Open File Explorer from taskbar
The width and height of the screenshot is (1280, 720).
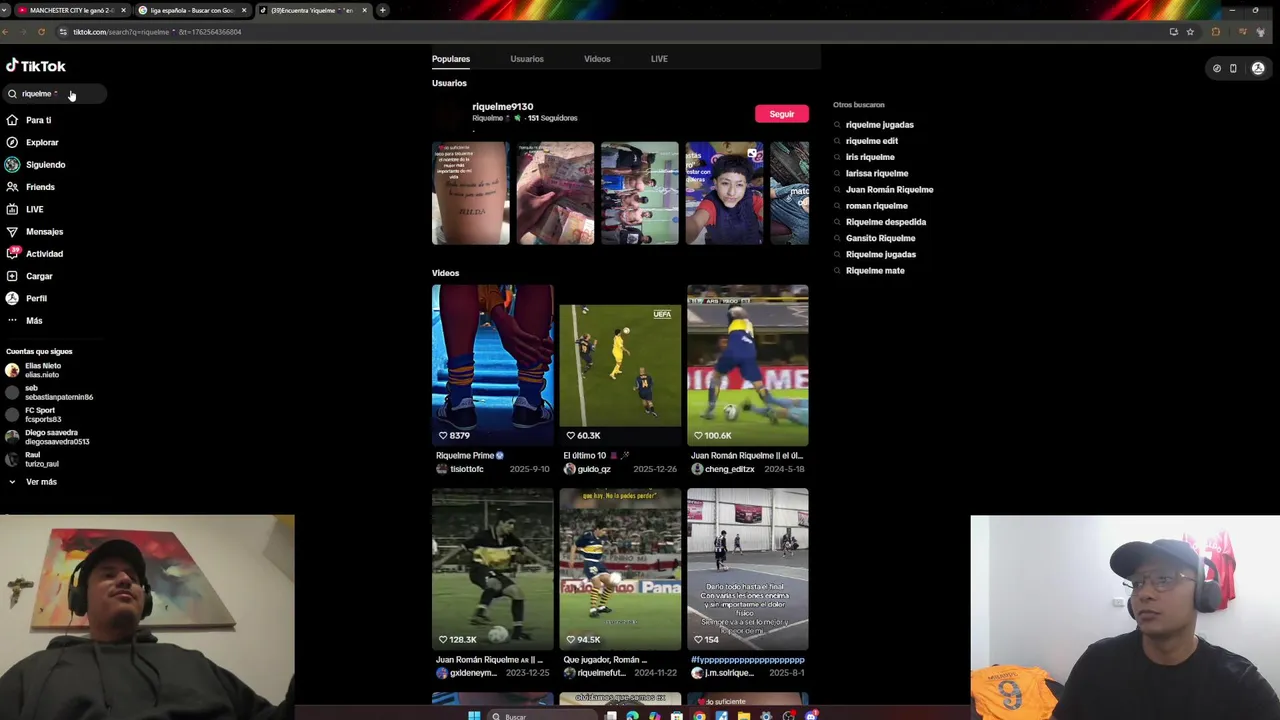pyautogui.click(x=744, y=715)
